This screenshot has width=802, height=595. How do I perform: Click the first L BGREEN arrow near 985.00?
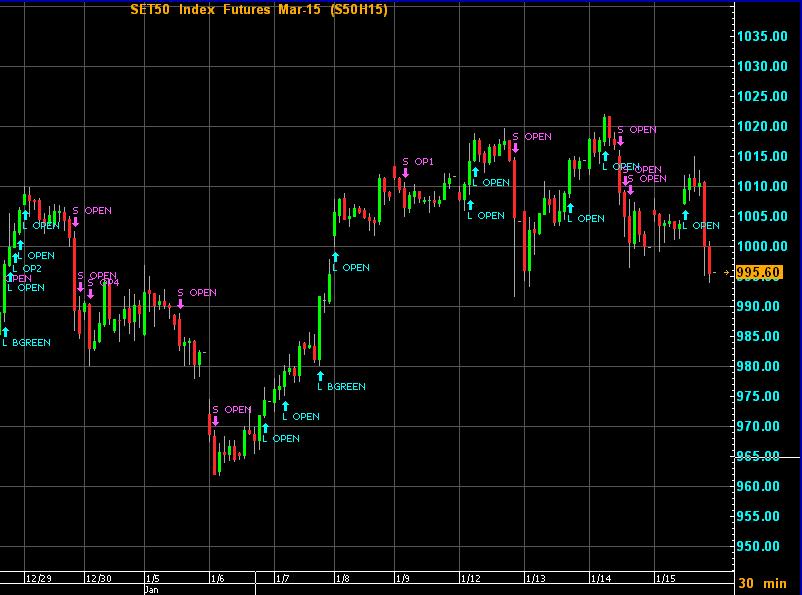coord(5,331)
